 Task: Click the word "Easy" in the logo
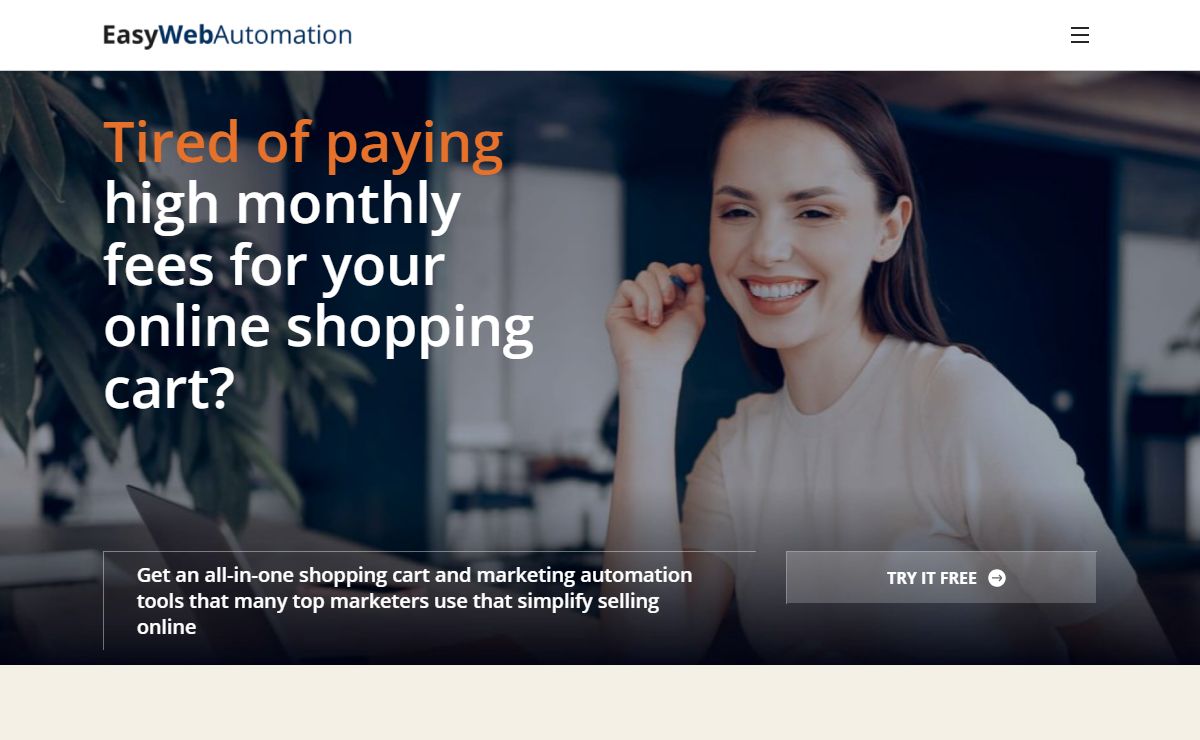click(x=130, y=36)
